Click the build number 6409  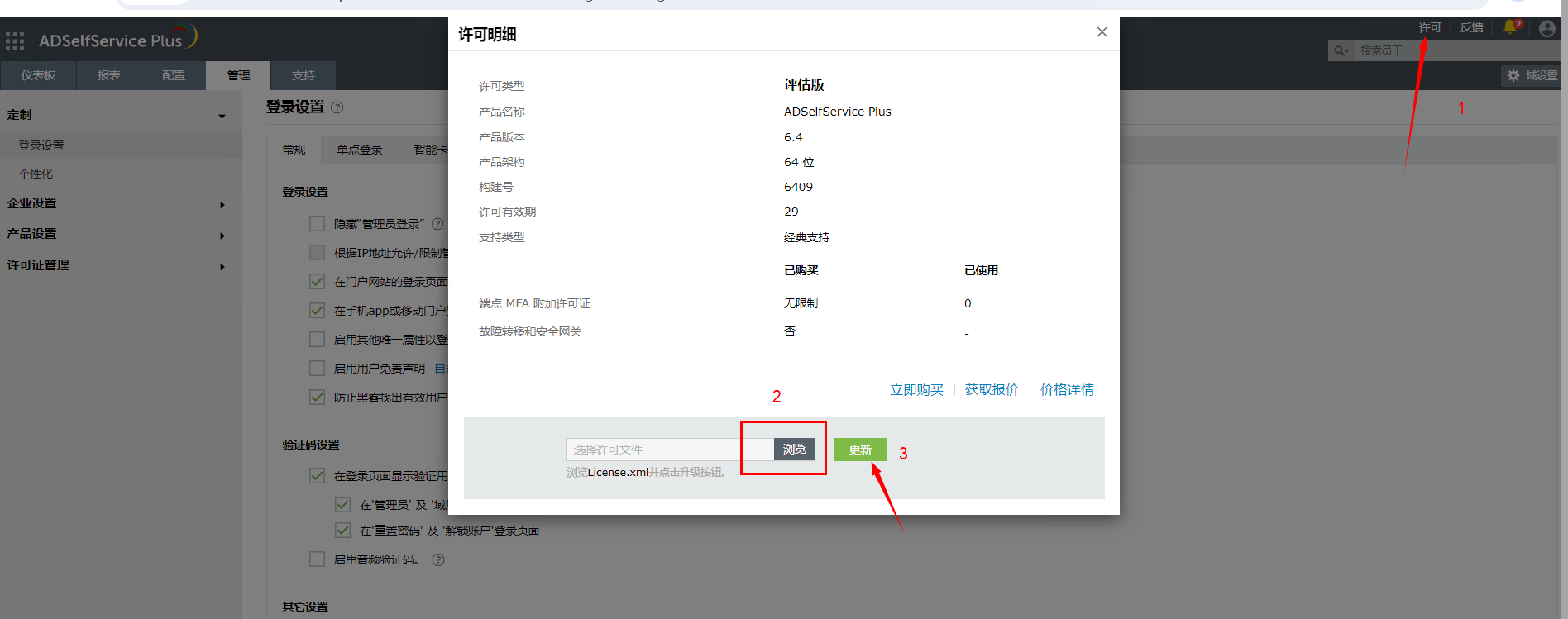(x=798, y=187)
